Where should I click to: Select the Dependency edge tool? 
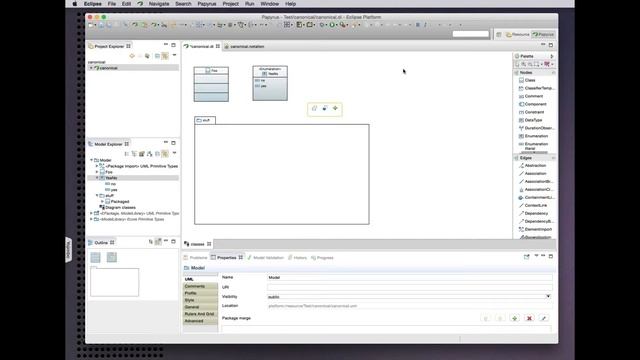(533, 213)
